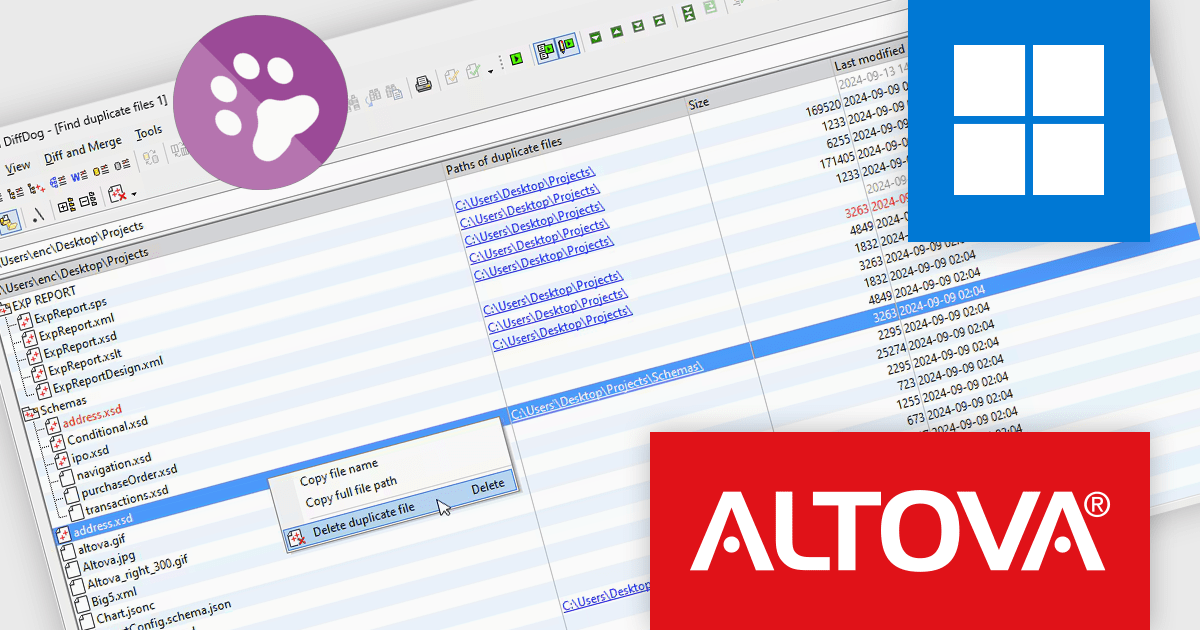Click the Next difference green down arrow

(x=596, y=37)
